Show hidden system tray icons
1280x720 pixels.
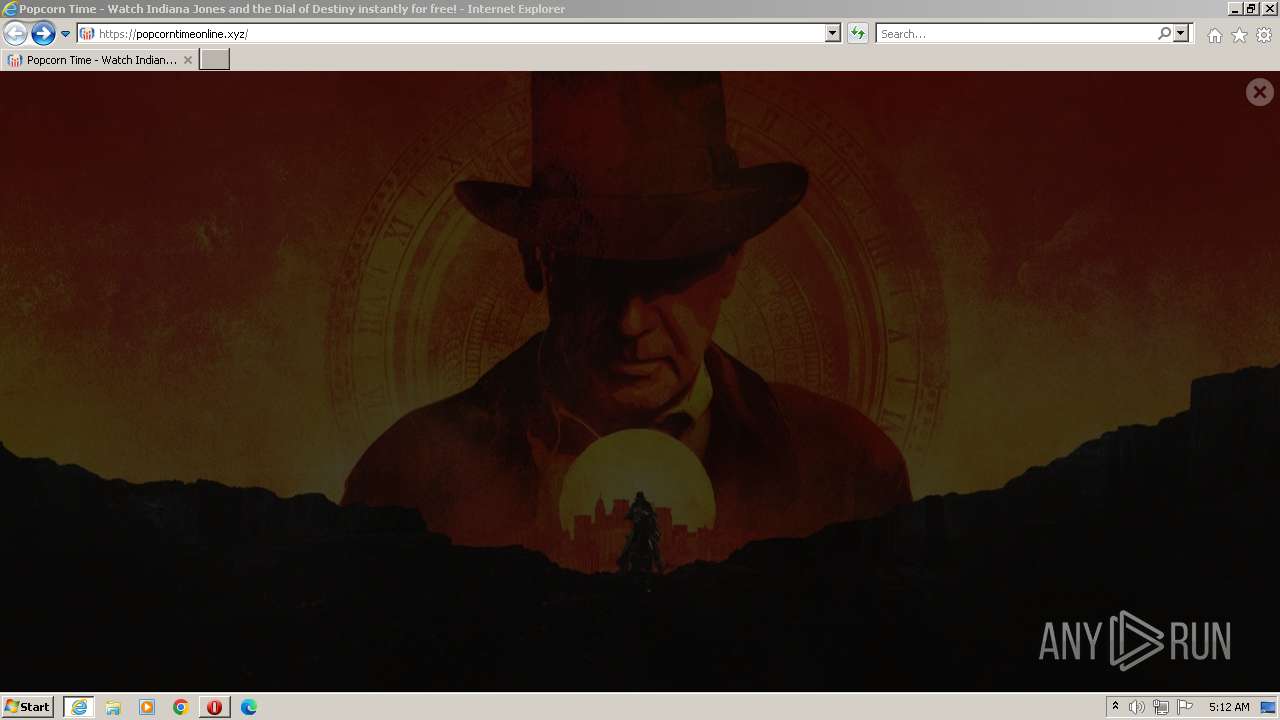[x=1115, y=707]
